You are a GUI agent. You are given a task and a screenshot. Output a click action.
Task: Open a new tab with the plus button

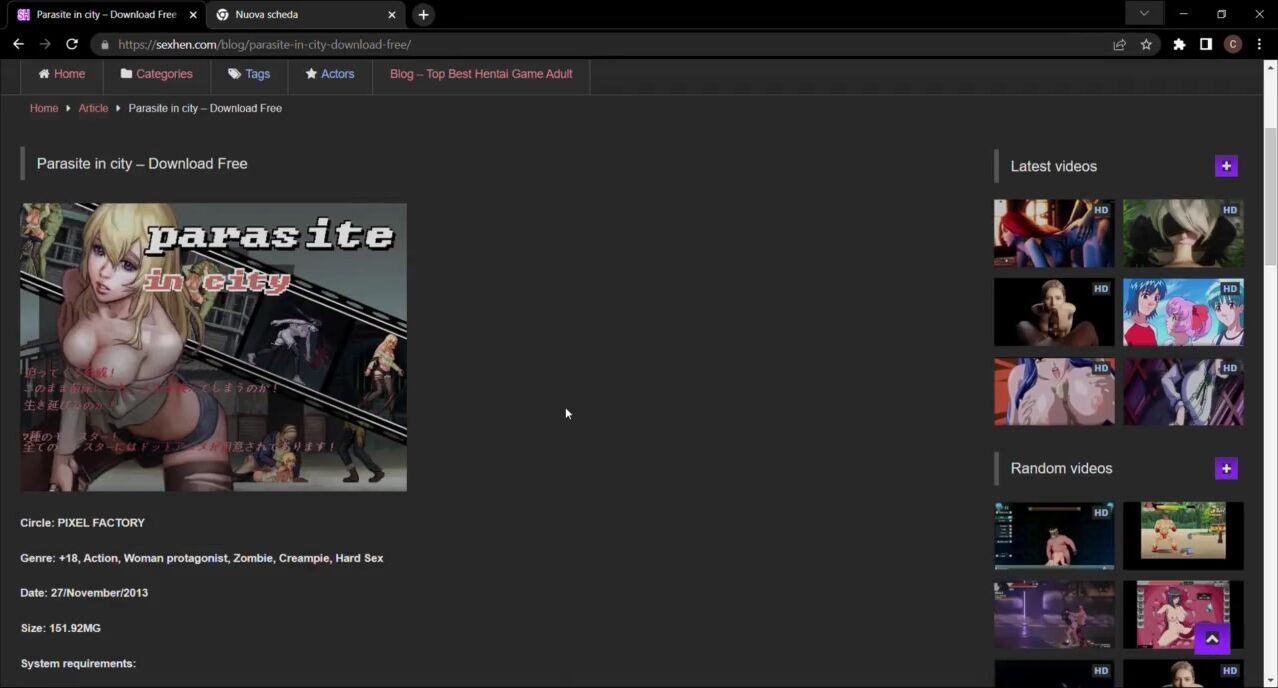pos(423,15)
